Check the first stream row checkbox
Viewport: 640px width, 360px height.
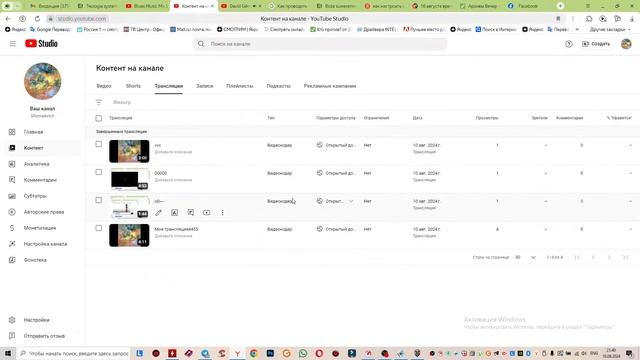coord(99,144)
